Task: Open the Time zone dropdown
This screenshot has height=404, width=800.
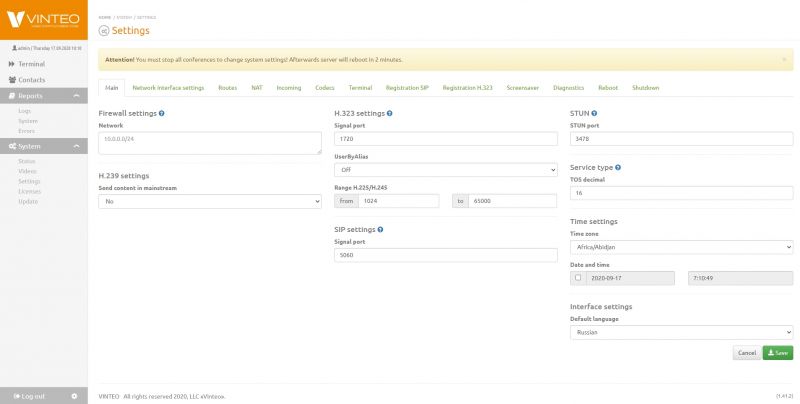Action: click(682, 247)
